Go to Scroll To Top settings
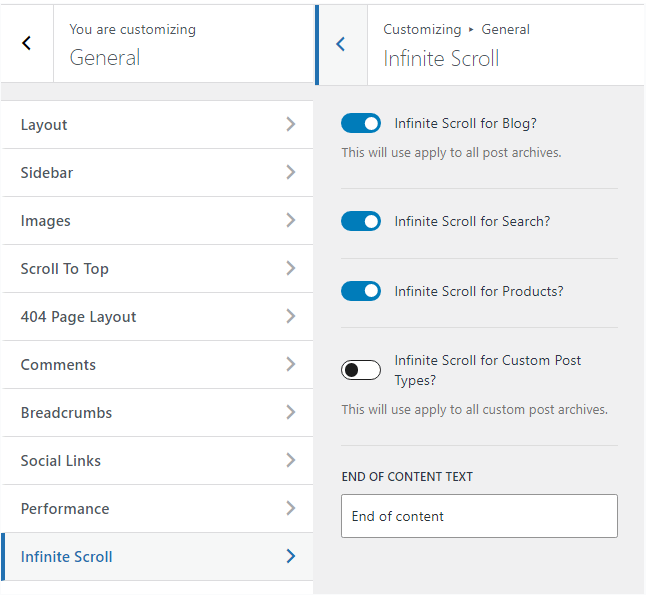 tap(150, 269)
